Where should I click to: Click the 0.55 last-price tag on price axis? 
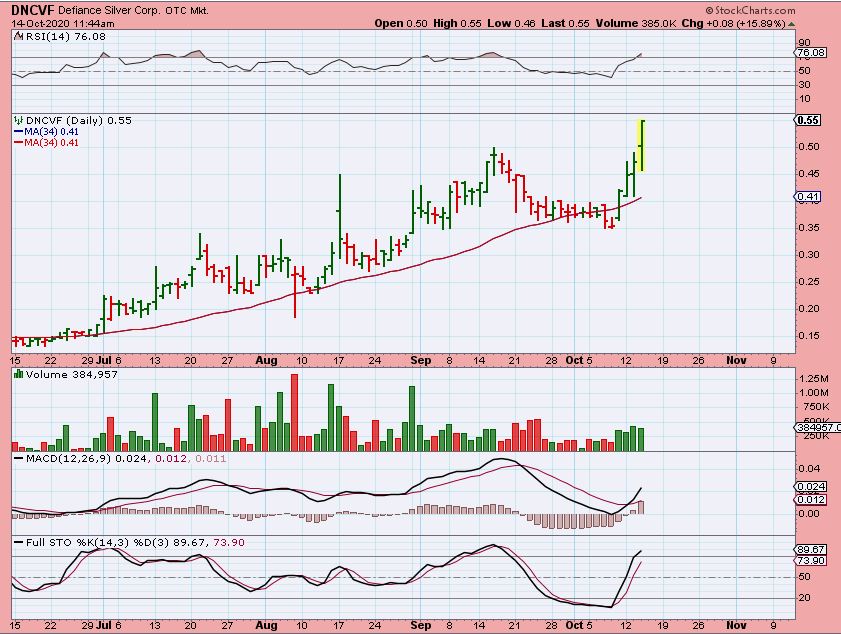coord(808,120)
